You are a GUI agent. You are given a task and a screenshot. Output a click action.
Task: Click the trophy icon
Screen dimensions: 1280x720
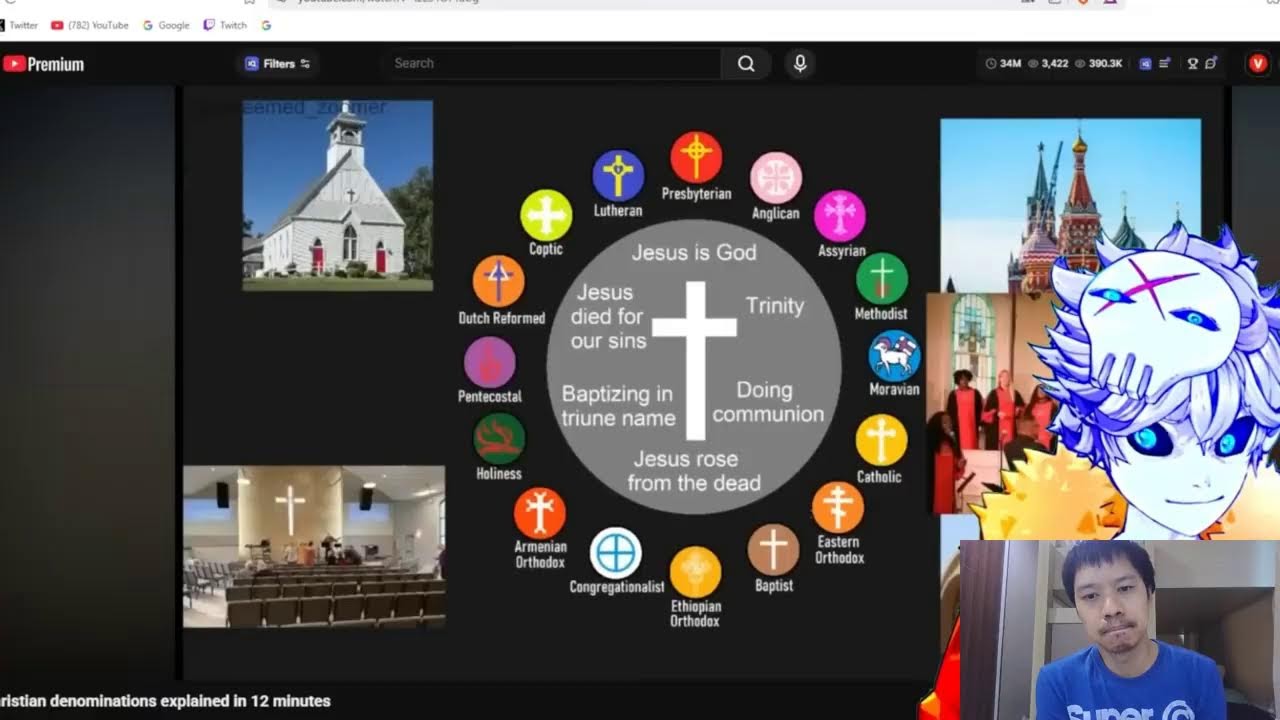click(x=1192, y=64)
